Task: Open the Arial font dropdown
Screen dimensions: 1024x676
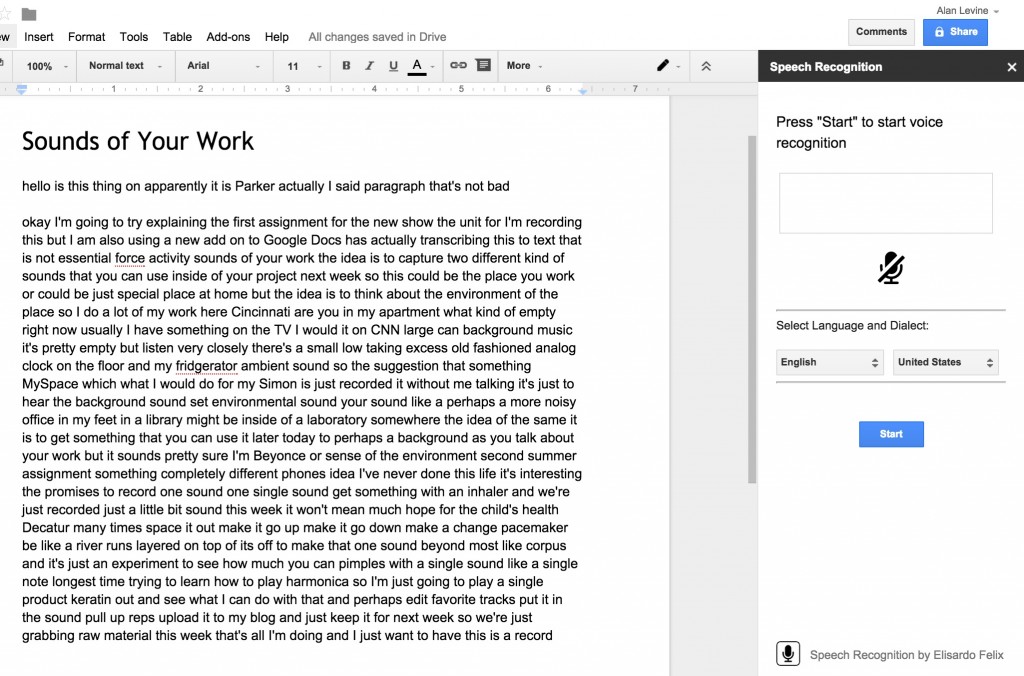Action: pos(223,65)
